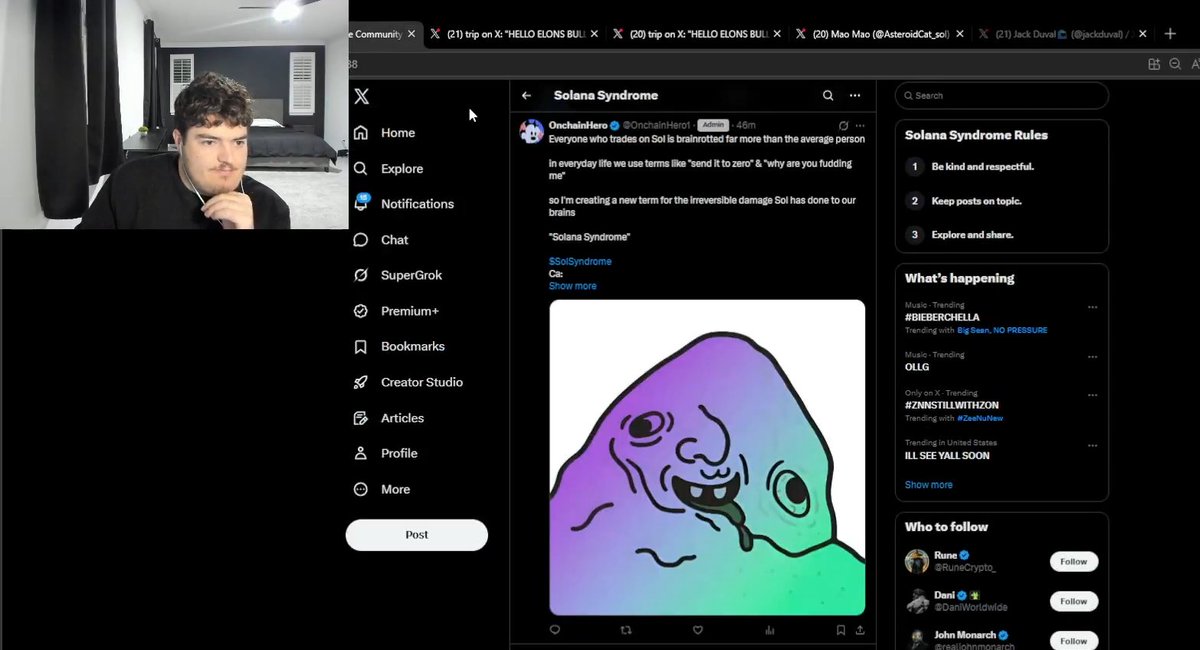Screen dimensions: 1200x650
Task: Close the Community tab
Action: [x=412, y=33]
